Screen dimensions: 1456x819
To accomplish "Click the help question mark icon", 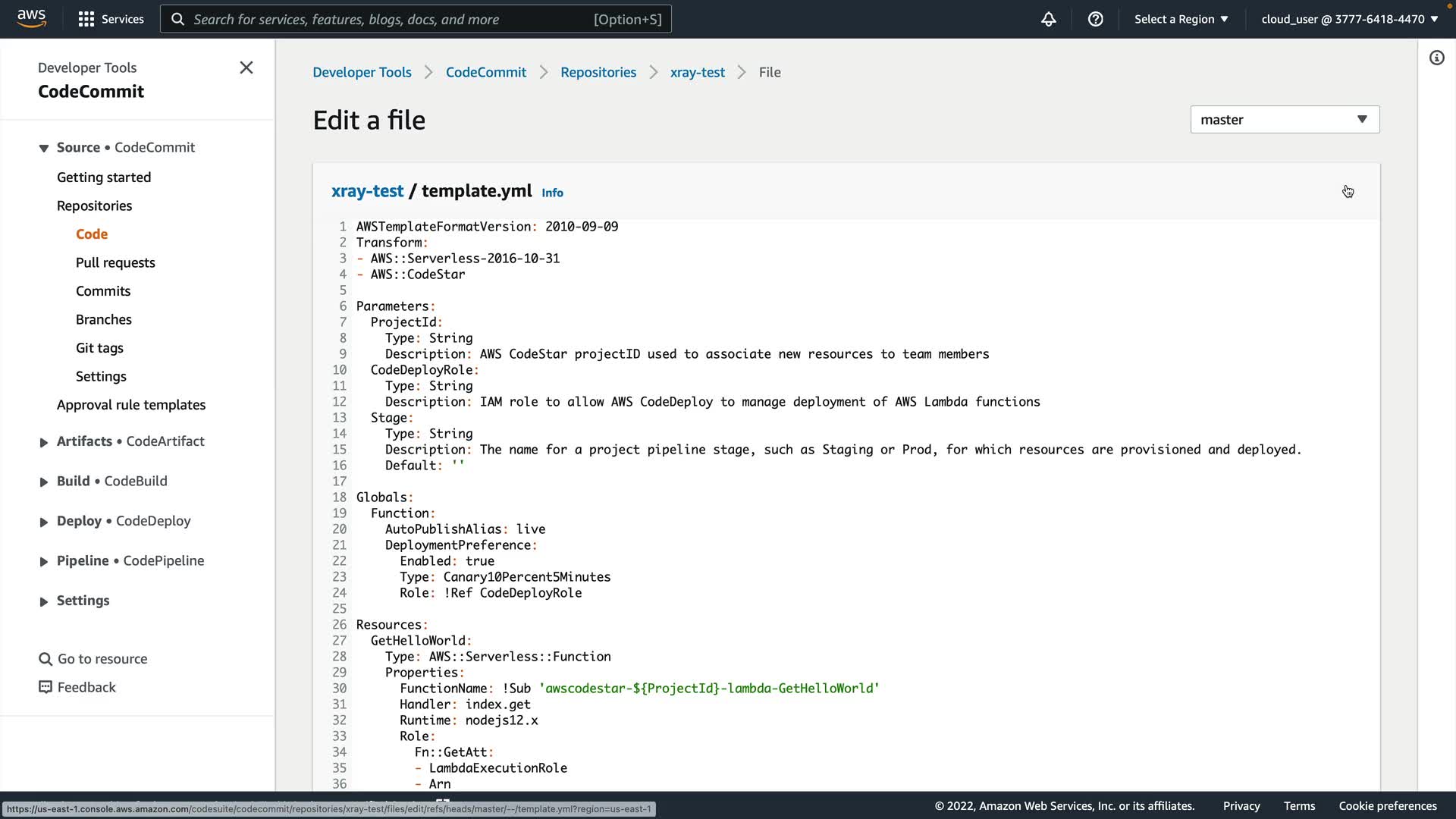I will click(x=1095, y=19).
